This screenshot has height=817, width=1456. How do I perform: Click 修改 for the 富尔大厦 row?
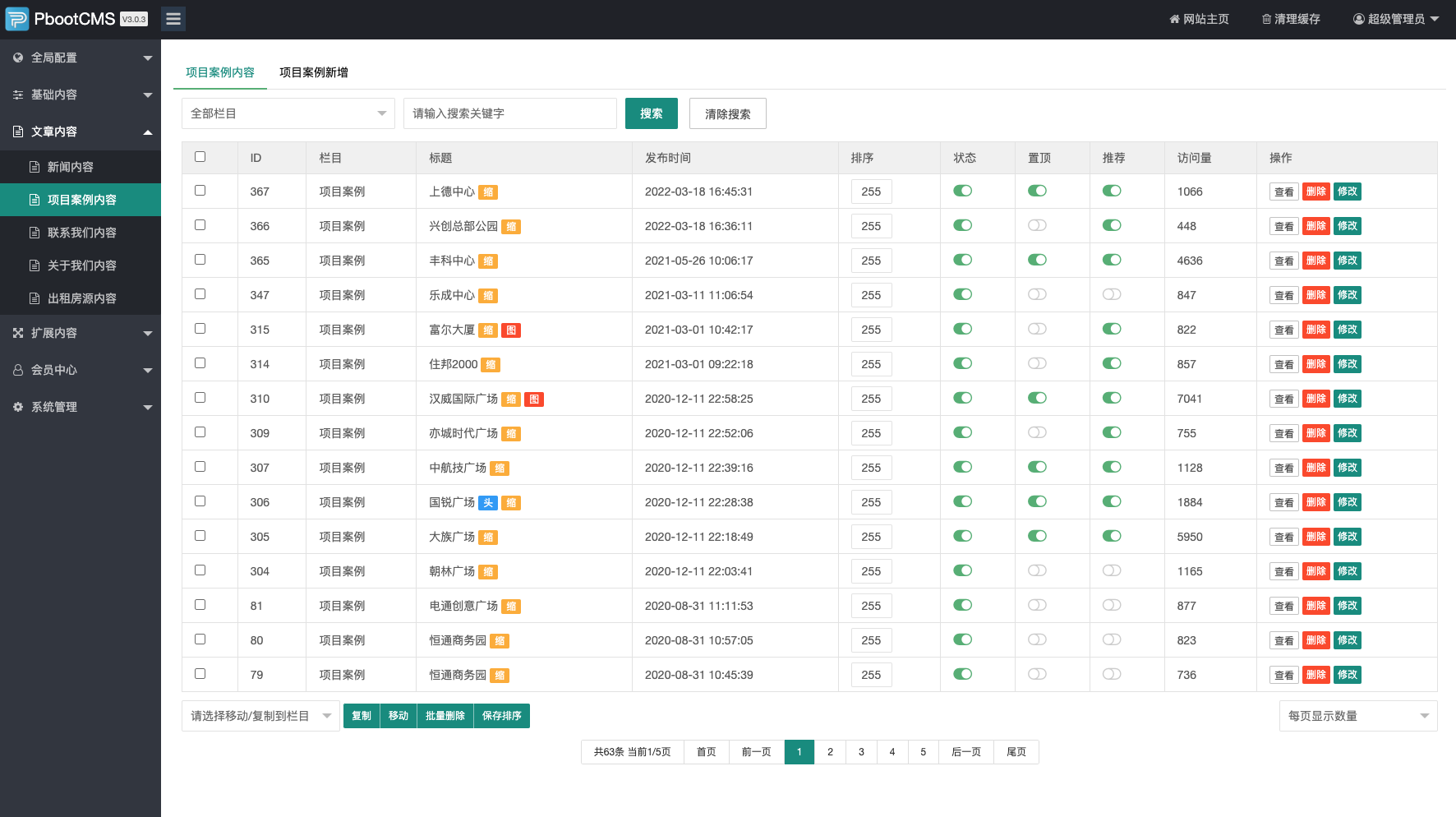pos(1348,330)
